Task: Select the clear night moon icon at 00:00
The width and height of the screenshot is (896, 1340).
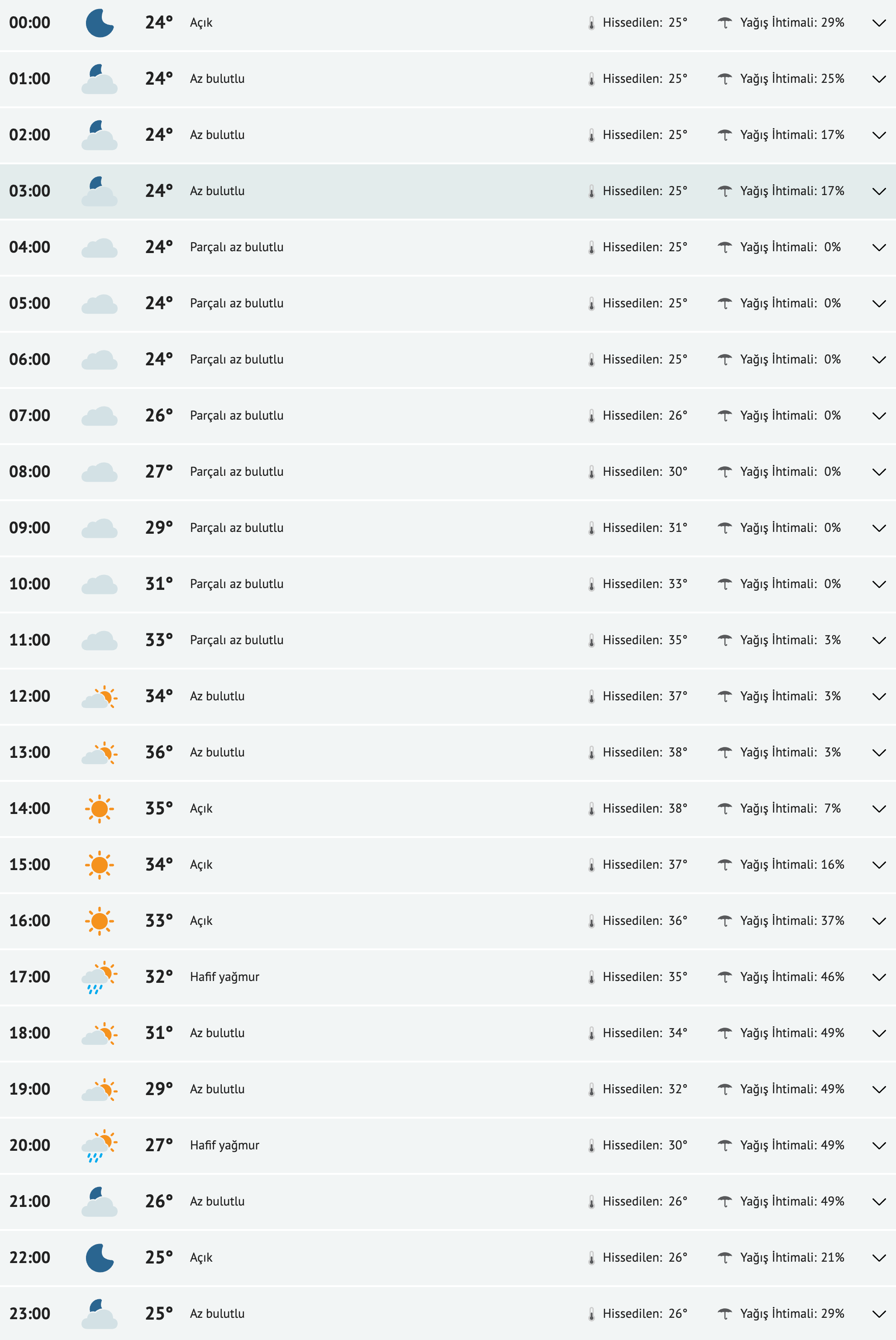Action: (x=100, y=23)
